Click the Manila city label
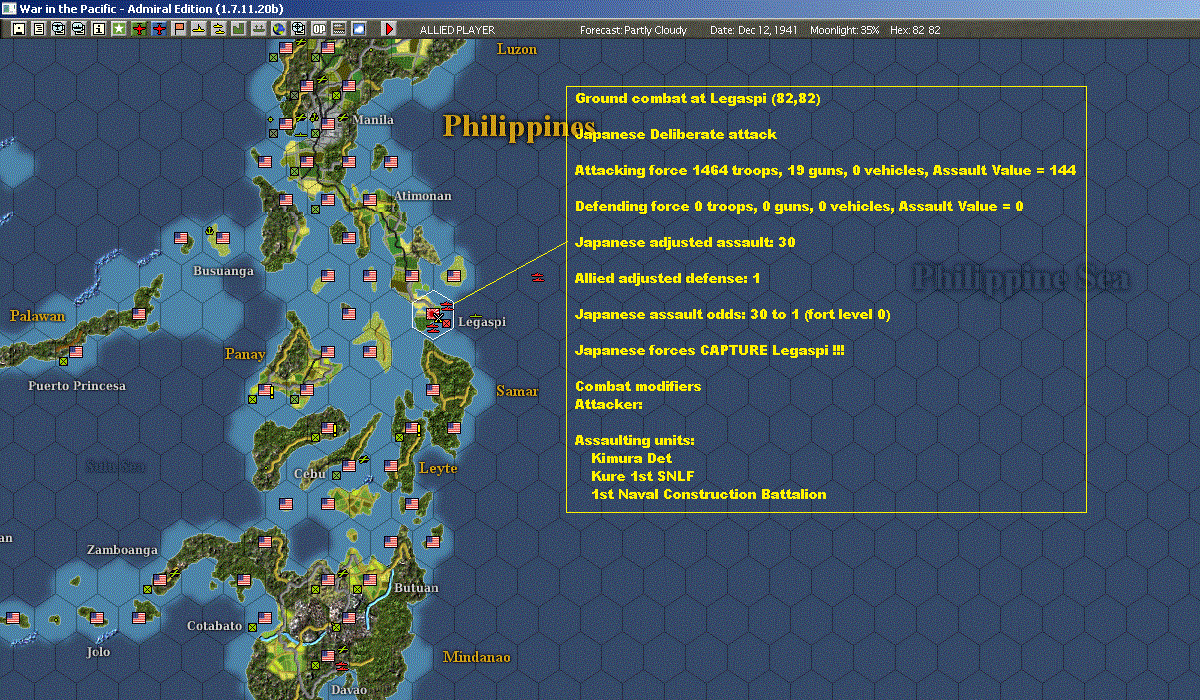1200x700 pixels. (373, 120)
